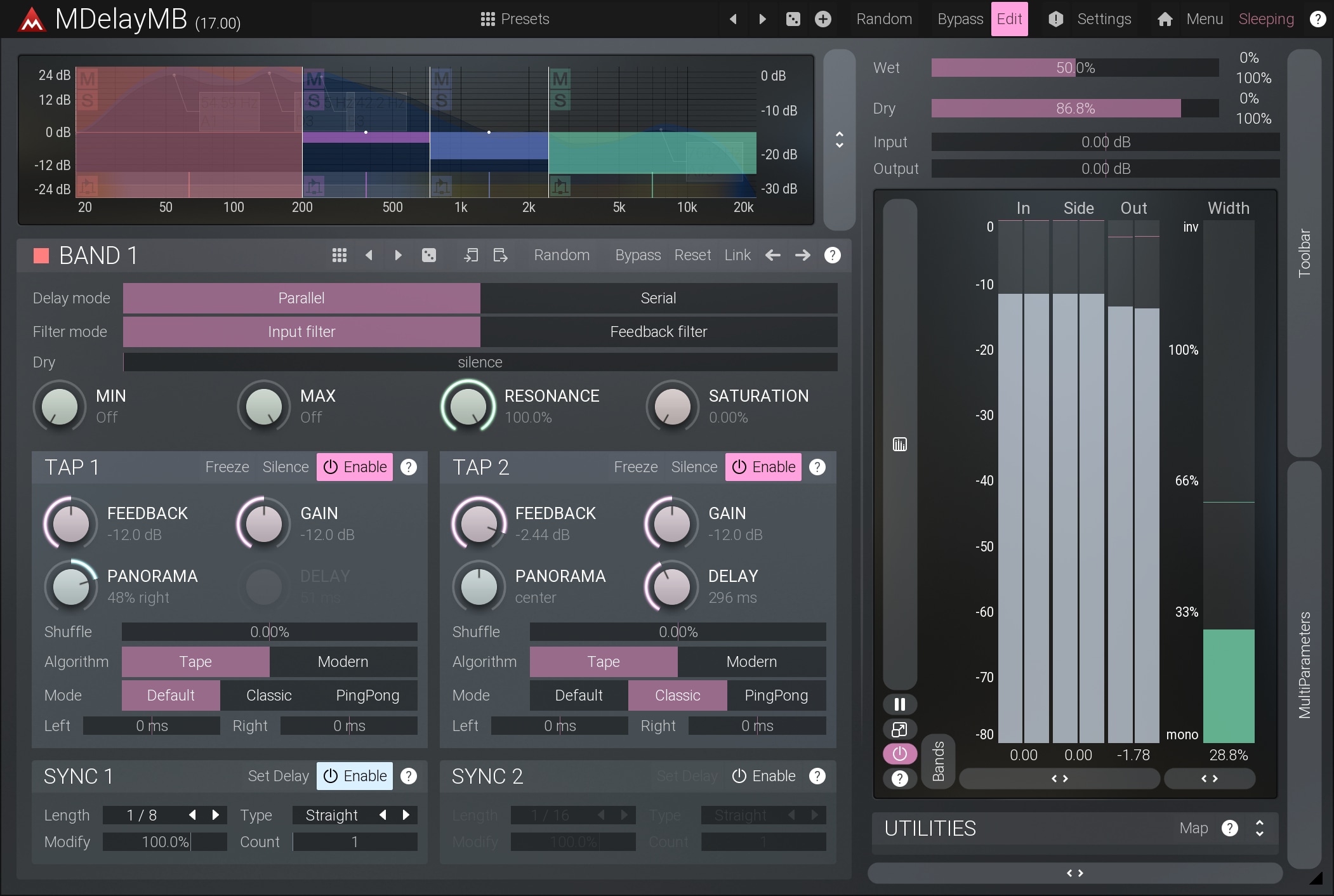Disable TAP 1 Enable toggle
Viewport: 1334px width, 896px height.
pyautogui.click(x=355, y=467)
